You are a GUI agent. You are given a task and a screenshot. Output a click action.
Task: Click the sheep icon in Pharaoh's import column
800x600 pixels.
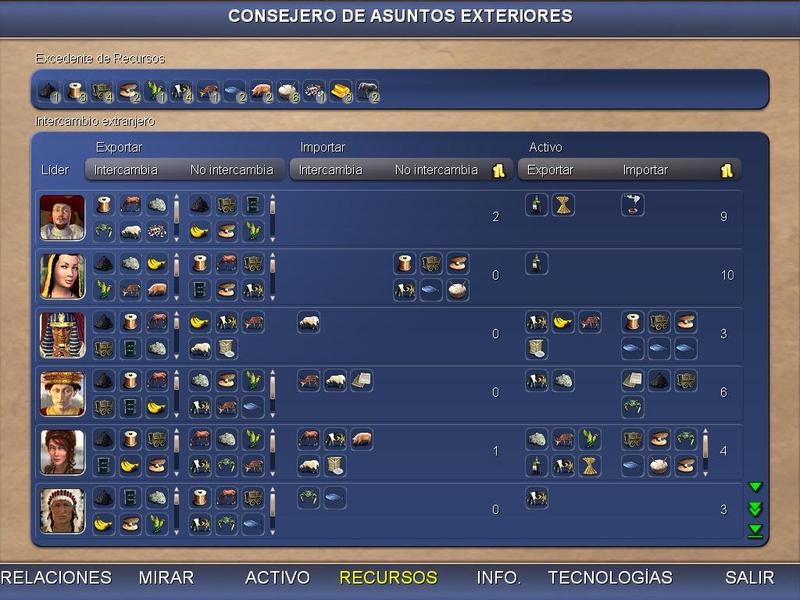(309, 322)
